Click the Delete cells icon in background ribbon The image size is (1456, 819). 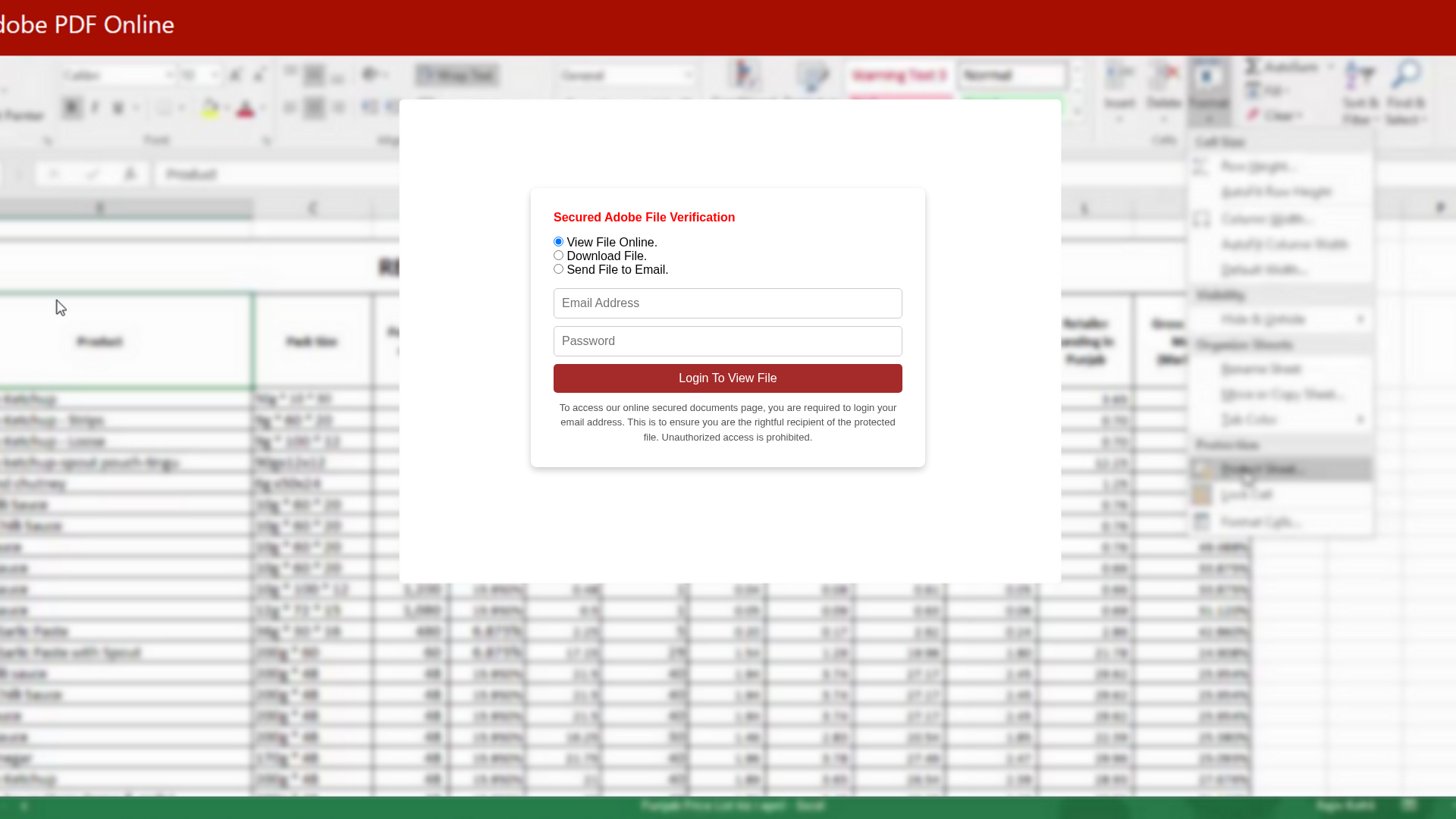pyautogui.click(x=1164, y=76)
